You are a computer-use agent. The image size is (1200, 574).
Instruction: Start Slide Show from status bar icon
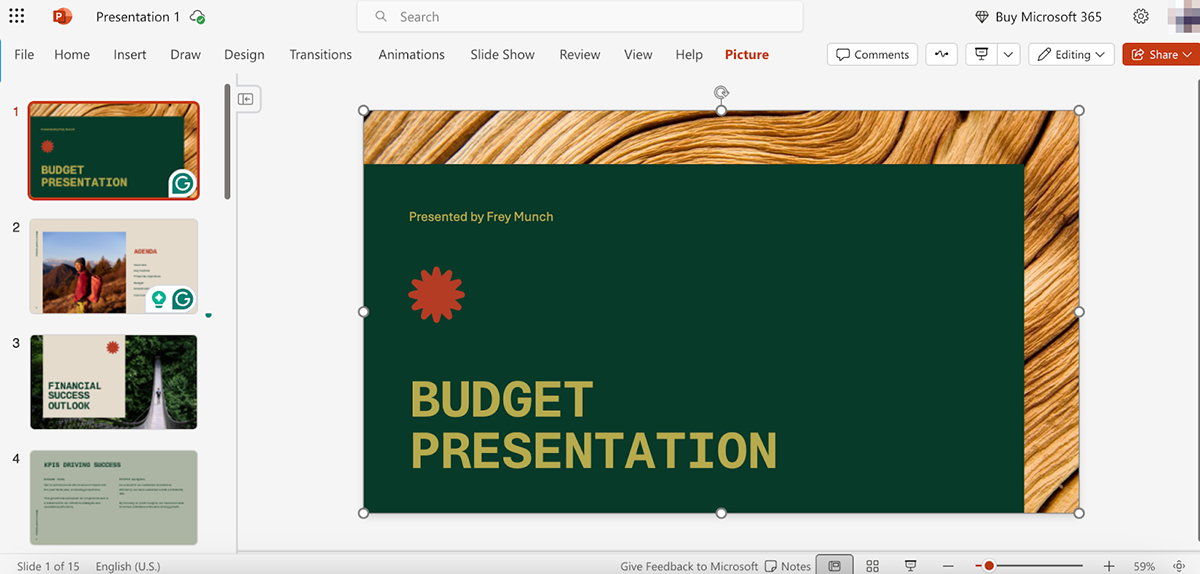tap(910, 566)
